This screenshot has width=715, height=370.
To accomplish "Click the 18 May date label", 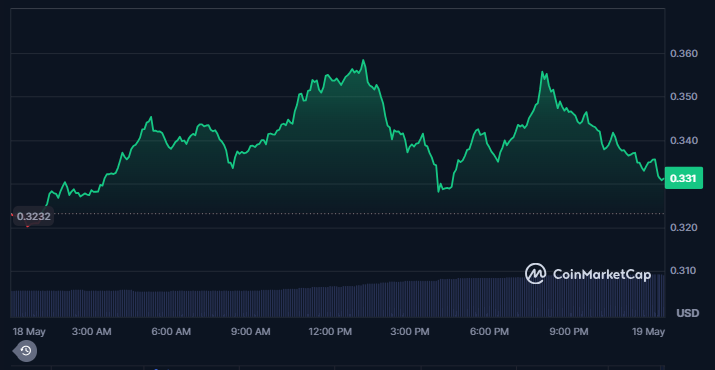I will [29, 332].
